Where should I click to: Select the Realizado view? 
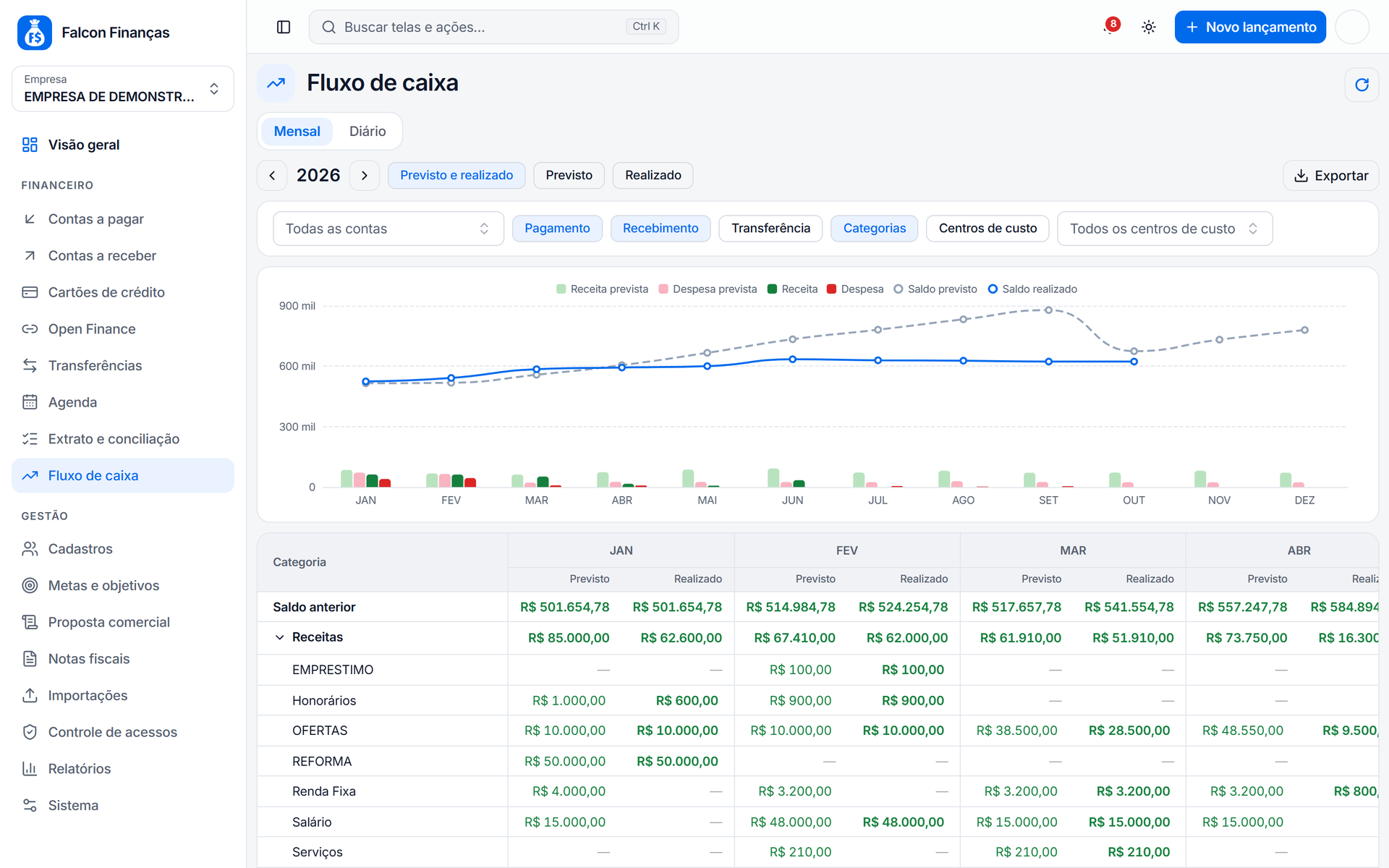click(653, 175)
